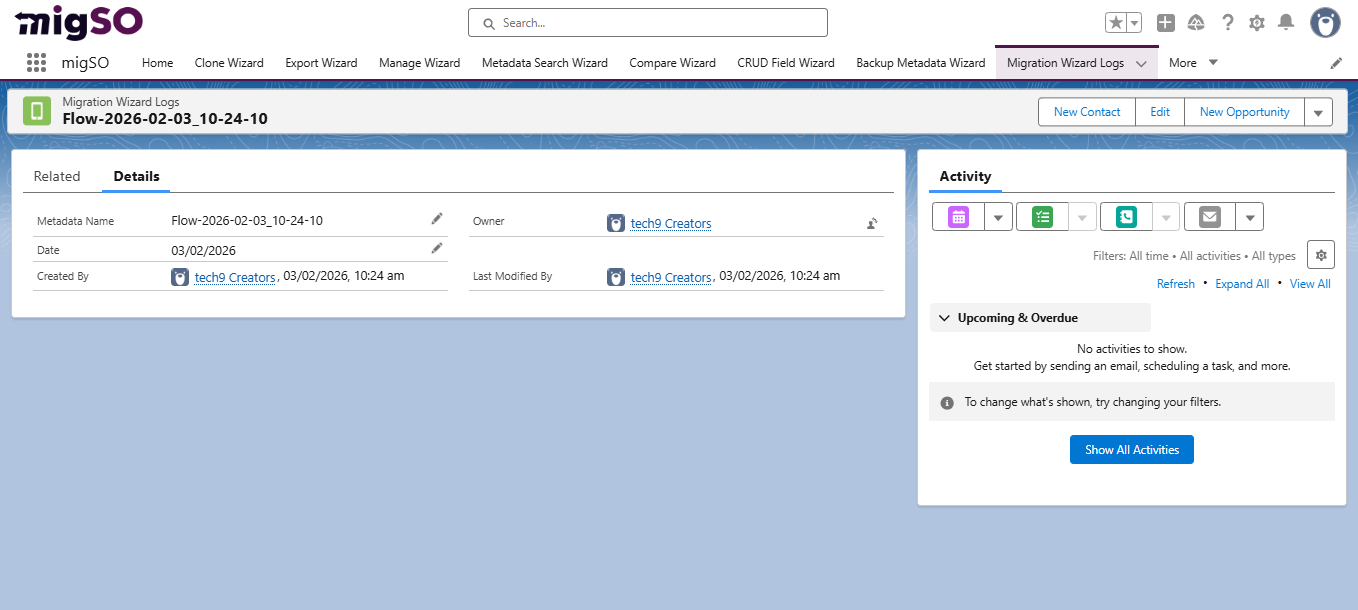The image size is (1358, 610).
Task: Click the Created By avatar icon
Action: (x=180, y=277)
